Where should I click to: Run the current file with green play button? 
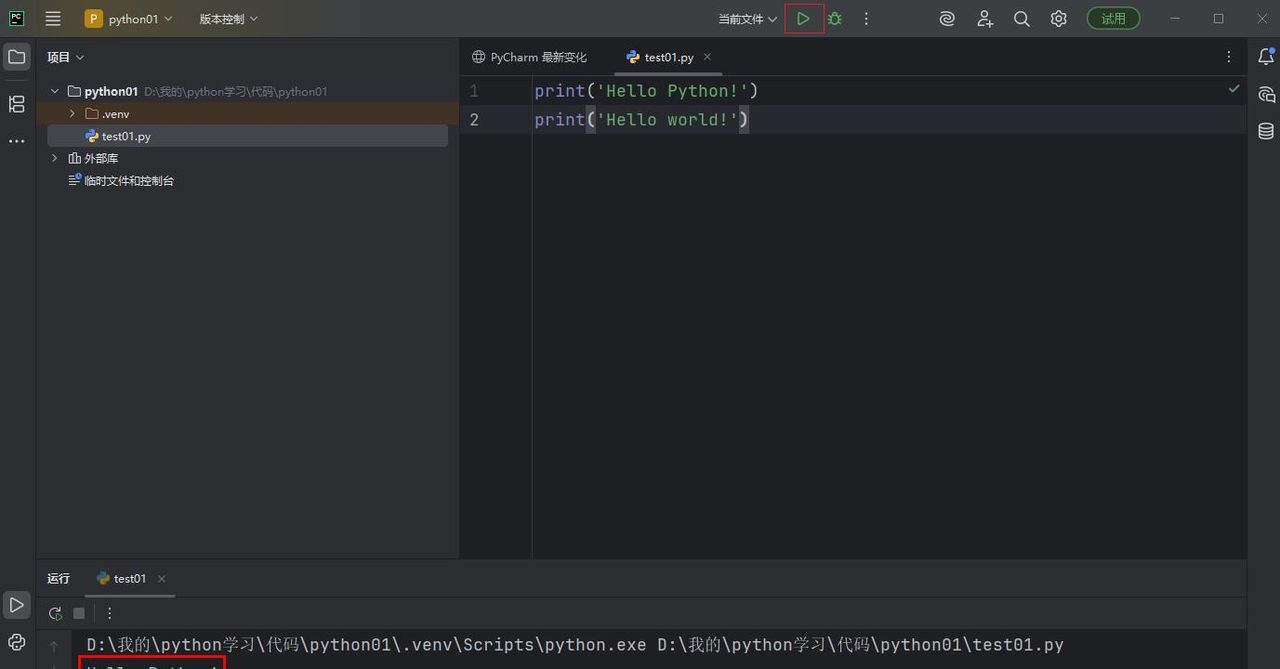pos(803,19)
